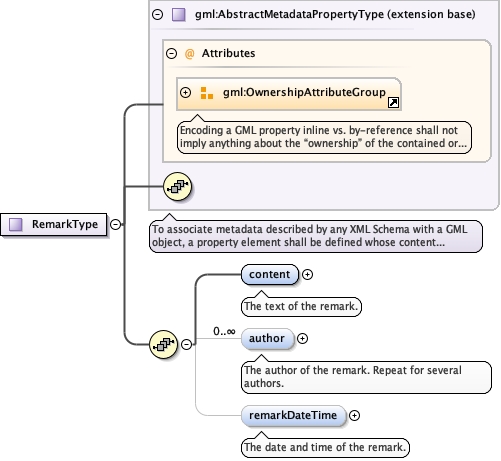Click the gml:OwnershipAttributeGroup orange blocks icon
The height and width of the screenshot is (461, 501).
point(207,93)
